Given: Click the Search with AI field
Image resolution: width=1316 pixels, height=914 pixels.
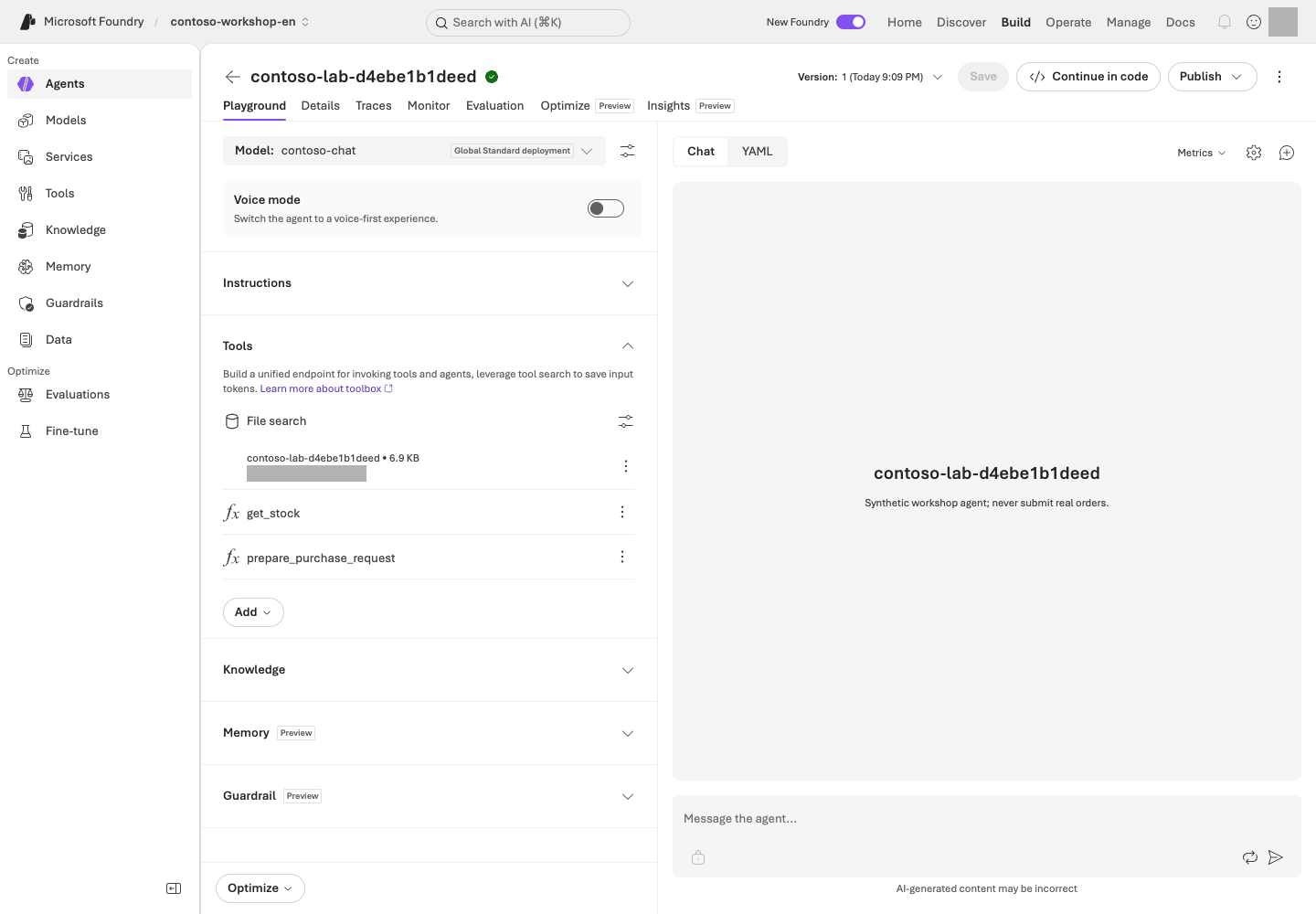Looking at the screenshot, I should 528,23.
